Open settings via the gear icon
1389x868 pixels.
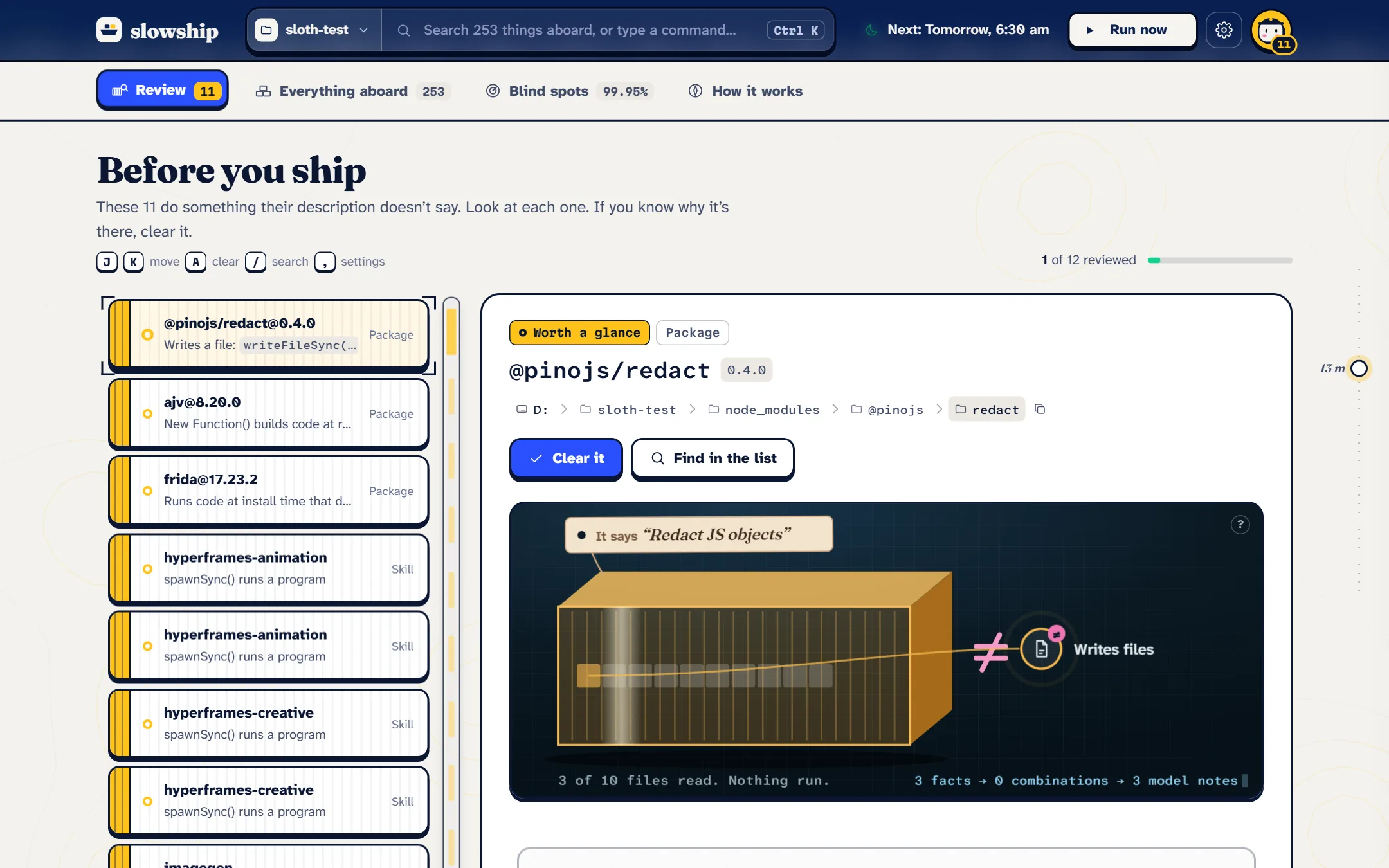(x=1224, y=30)
